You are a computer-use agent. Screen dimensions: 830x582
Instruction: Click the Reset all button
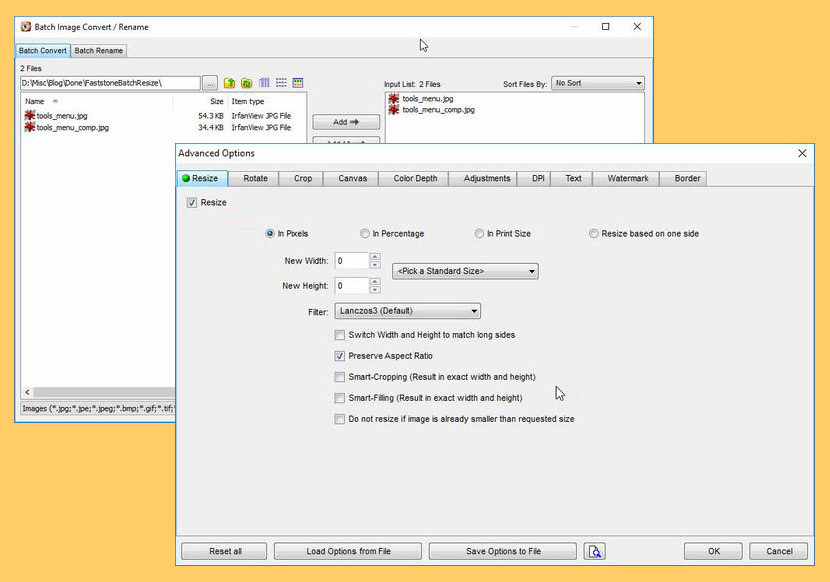[x=224, y=551]
